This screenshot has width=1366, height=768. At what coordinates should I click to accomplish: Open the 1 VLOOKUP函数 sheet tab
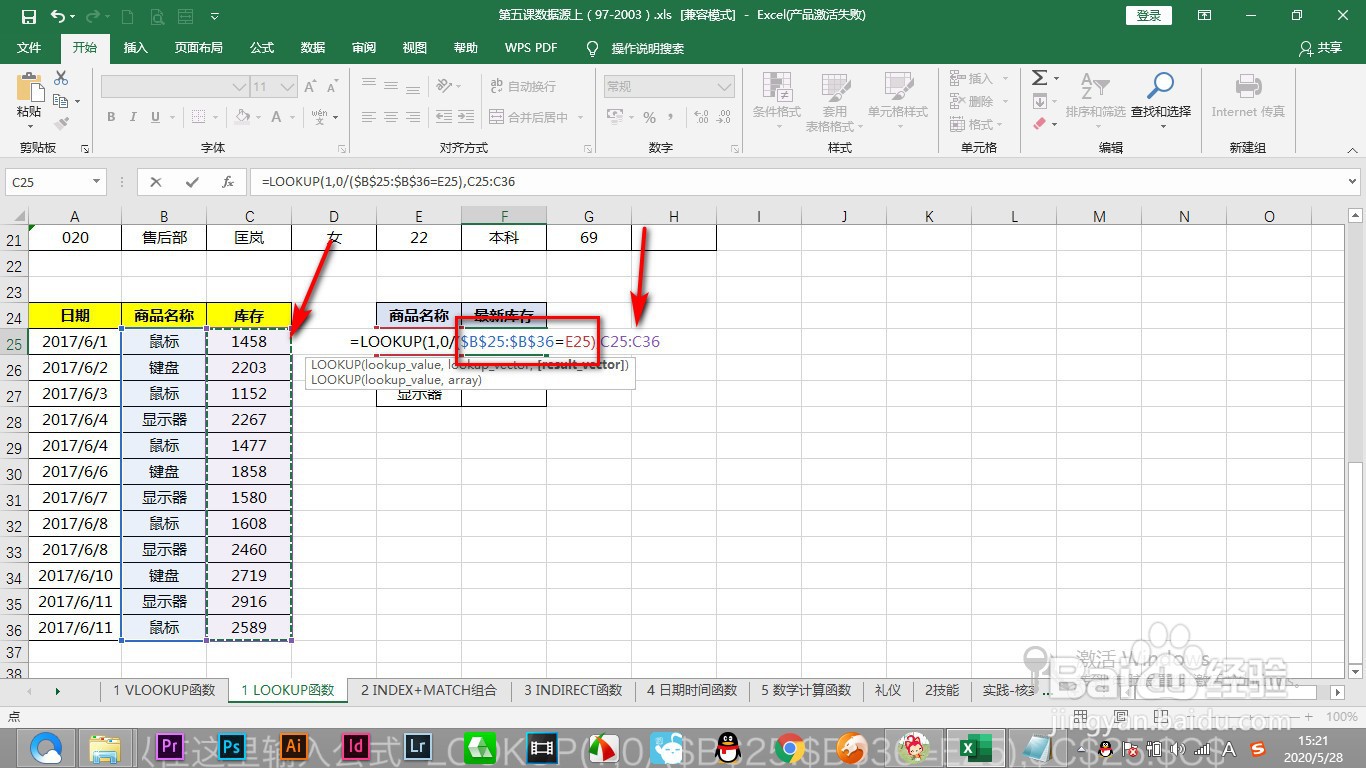[164, 690]
